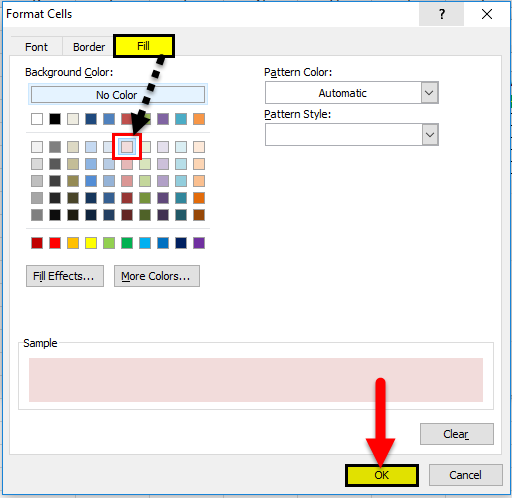The image size is (512, 498).
Task: Select the green standard color swatch
Action: click(127, 243)
